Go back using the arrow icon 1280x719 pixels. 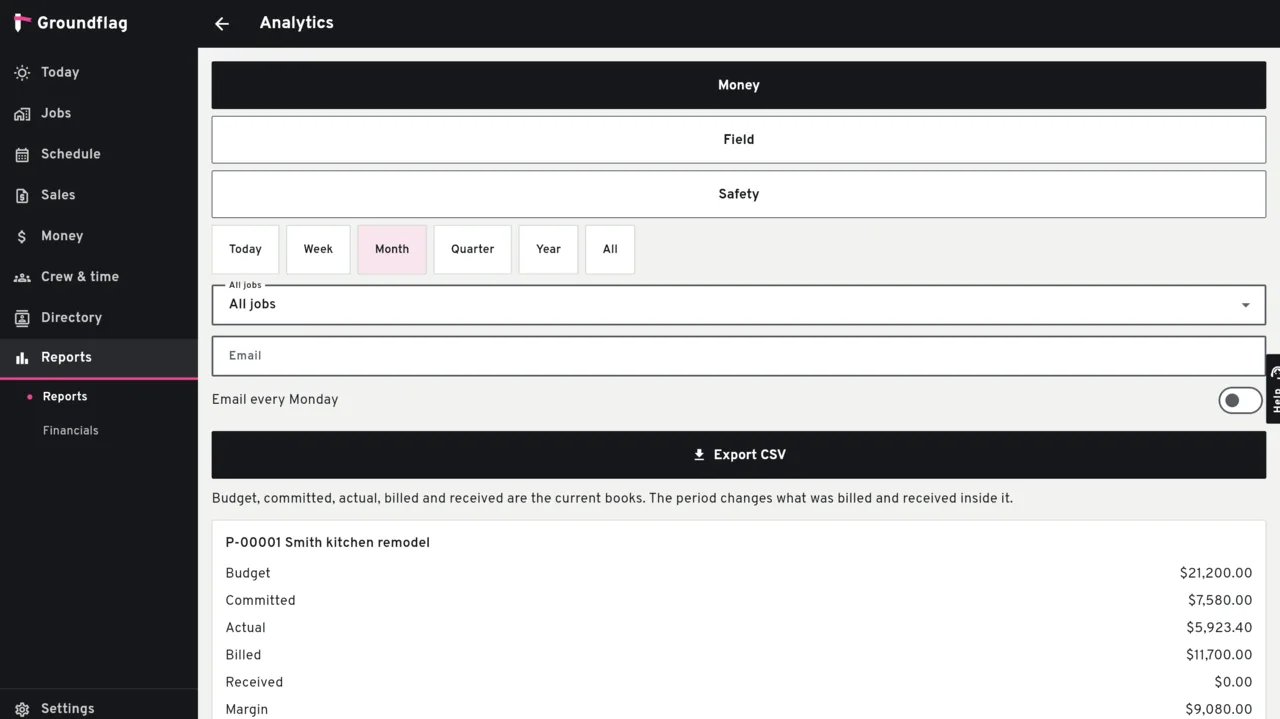[222, 24]
